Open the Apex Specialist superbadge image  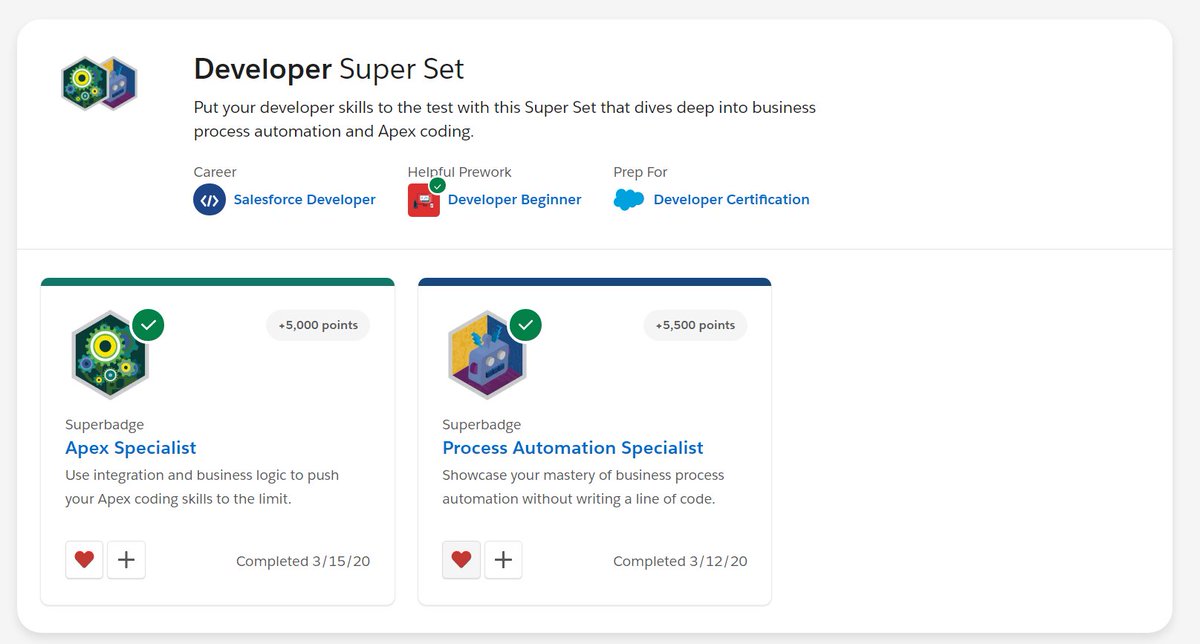click(110, 355)
